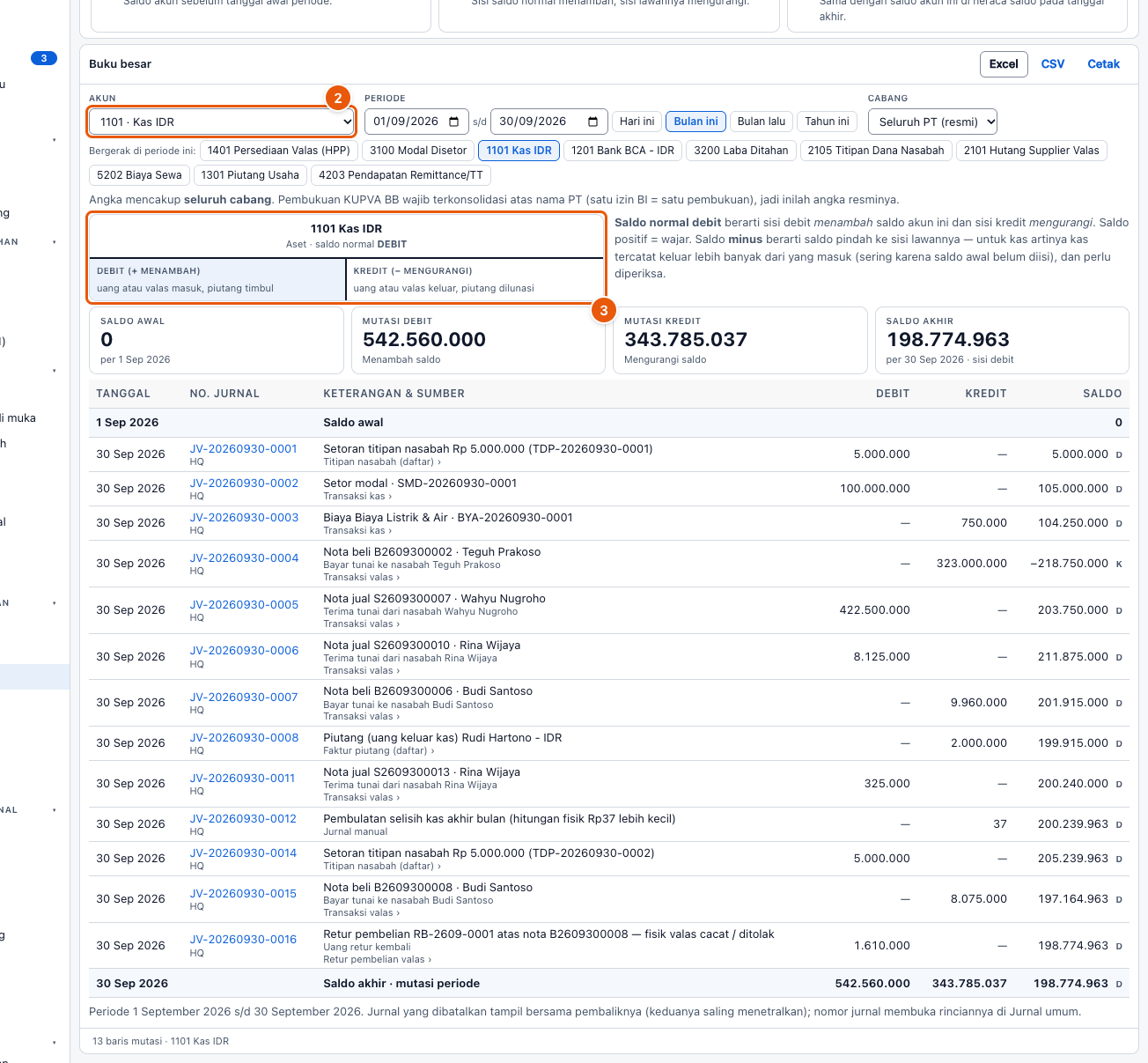Open calendar picker in end date field
This screenshot has width=1148, height=1063.
(593, 122)
